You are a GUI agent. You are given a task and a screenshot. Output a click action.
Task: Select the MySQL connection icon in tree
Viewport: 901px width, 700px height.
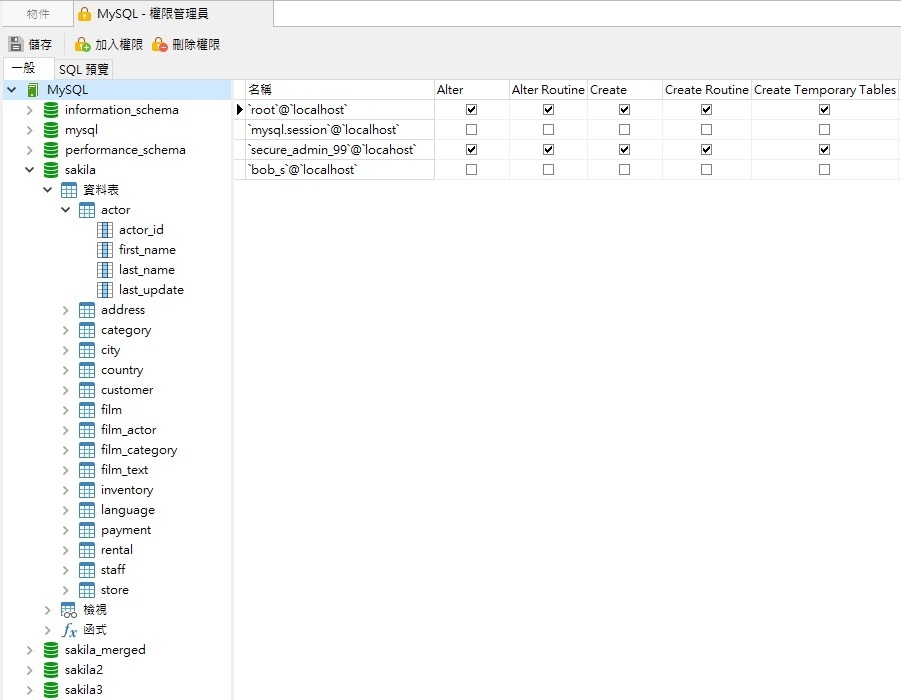pos(33,90)
